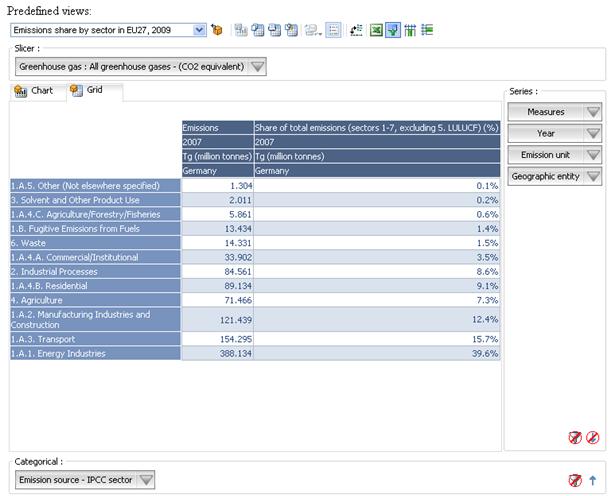Select row 1.A.5. Other (Not elsewhere specified)

click(x=95, y=186)
